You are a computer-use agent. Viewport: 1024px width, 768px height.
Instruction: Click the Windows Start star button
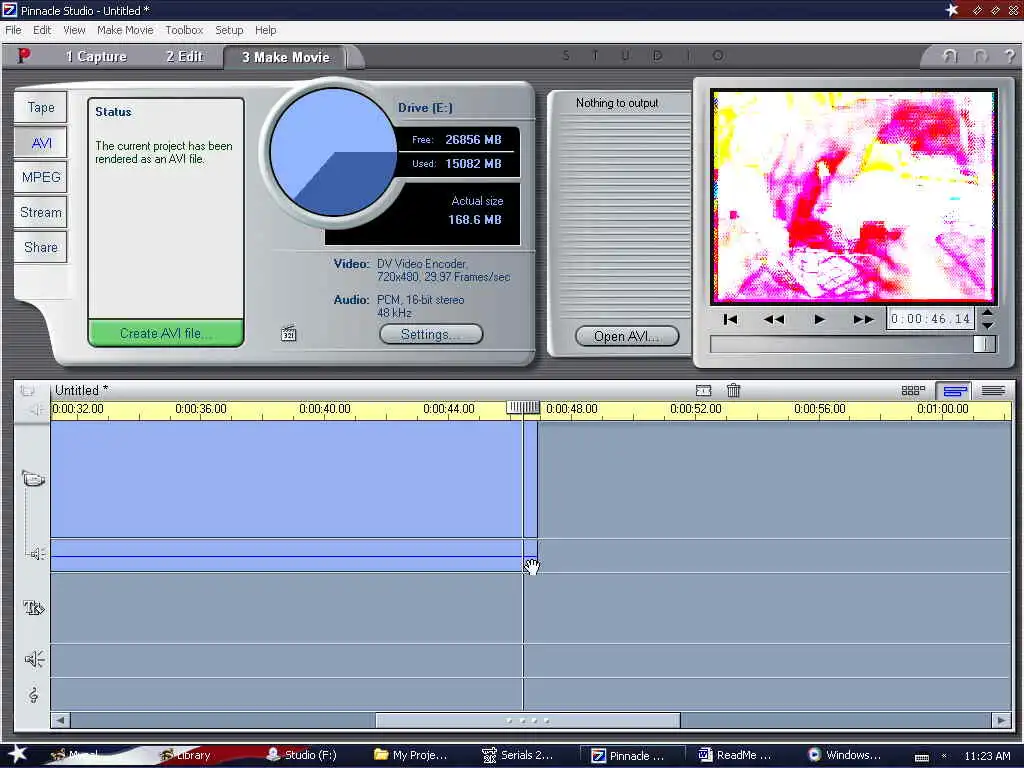click(x=17, y=754)
